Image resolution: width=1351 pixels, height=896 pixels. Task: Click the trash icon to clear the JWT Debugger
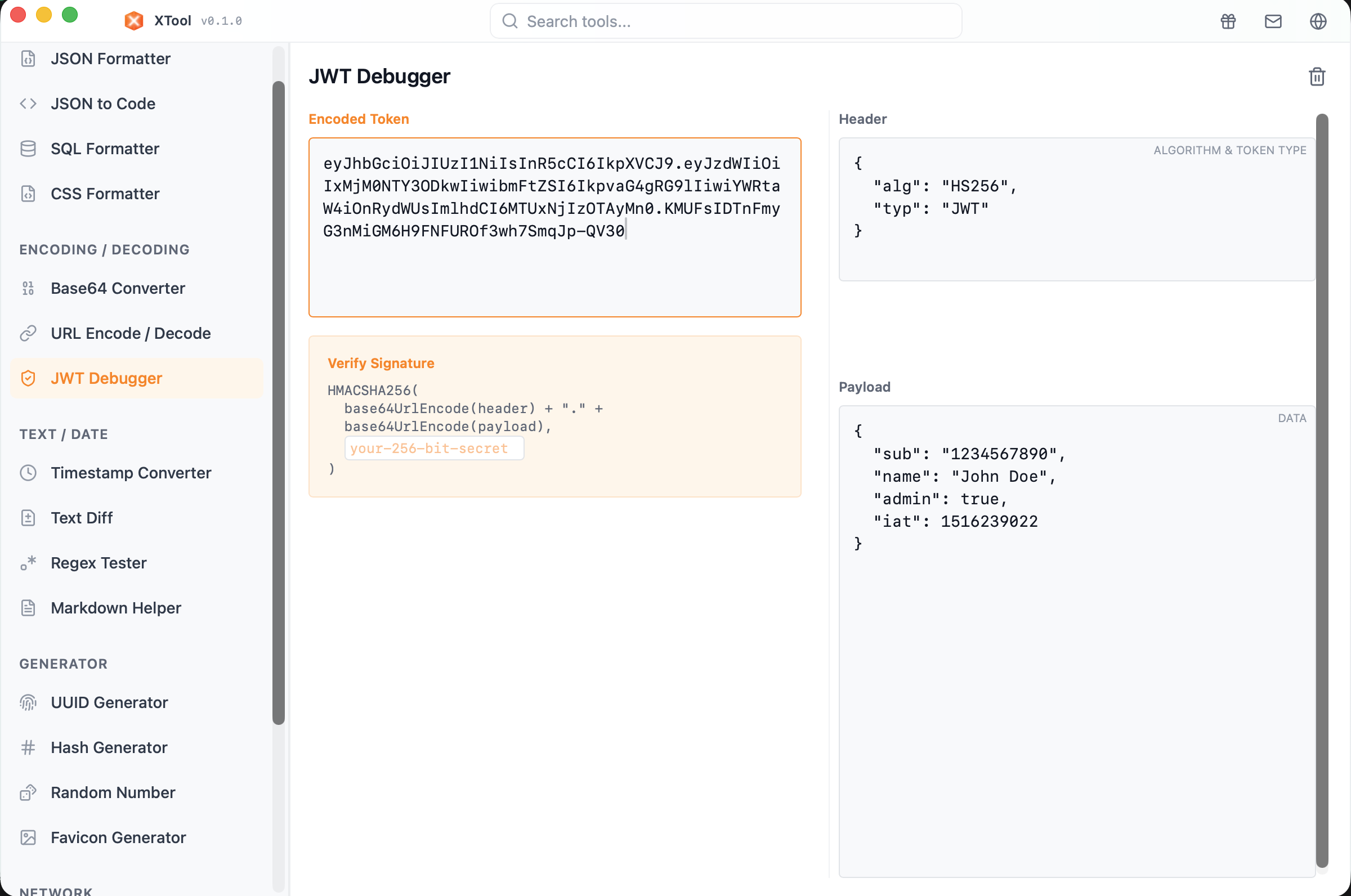1317,77
